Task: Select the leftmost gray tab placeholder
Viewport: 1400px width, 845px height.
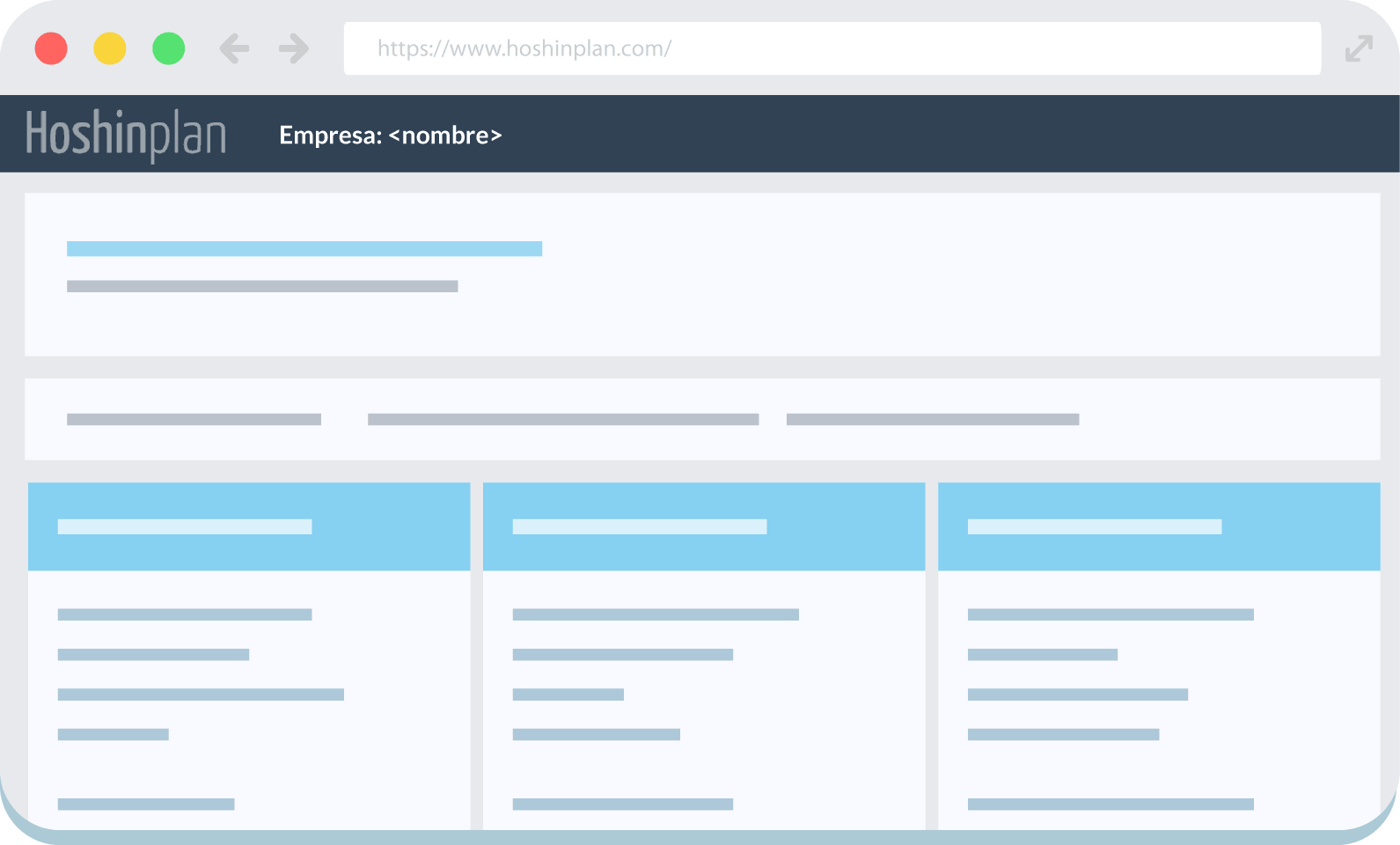Action: [x=194, y=420]
